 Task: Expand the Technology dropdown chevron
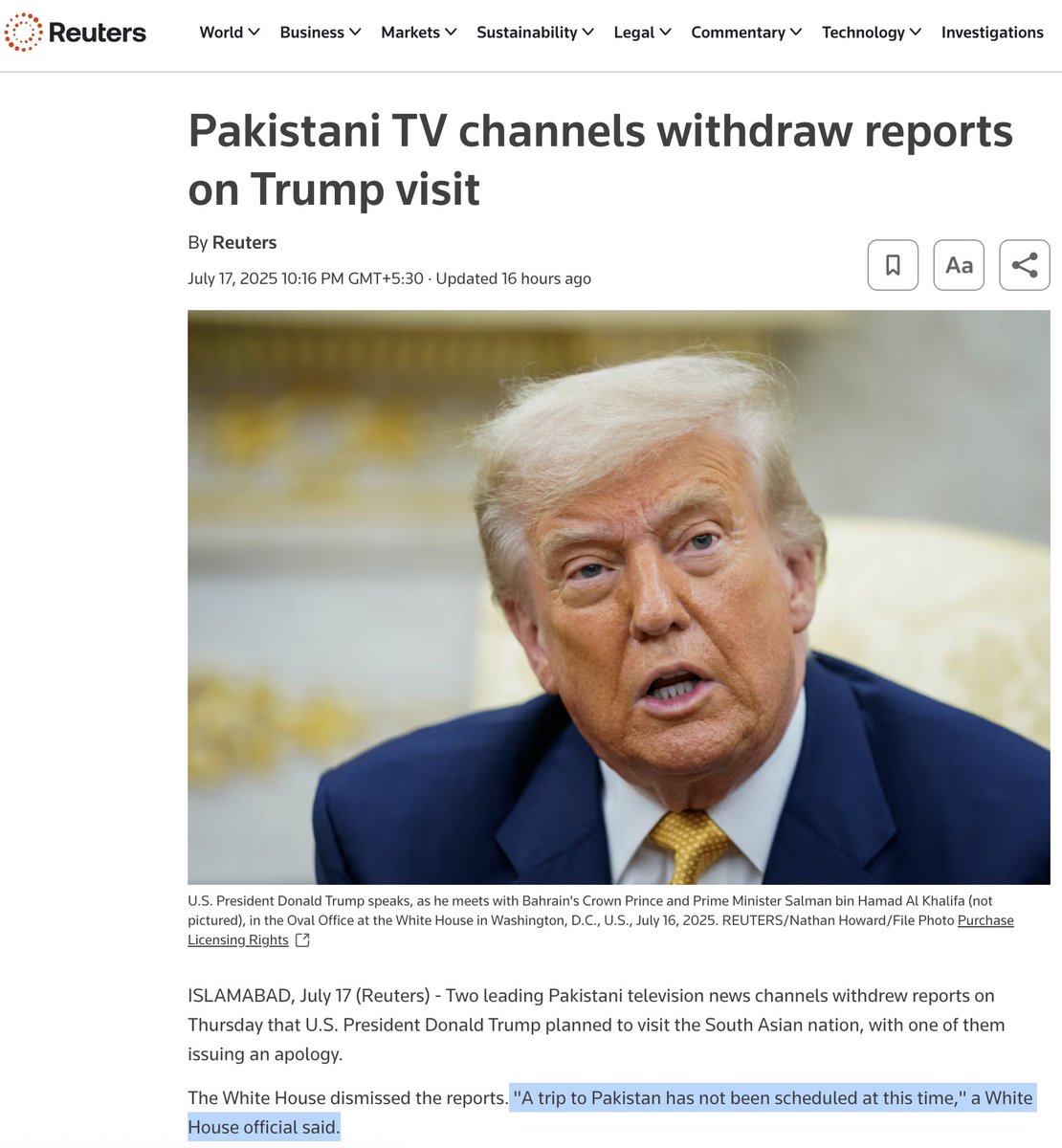[916, 32]
